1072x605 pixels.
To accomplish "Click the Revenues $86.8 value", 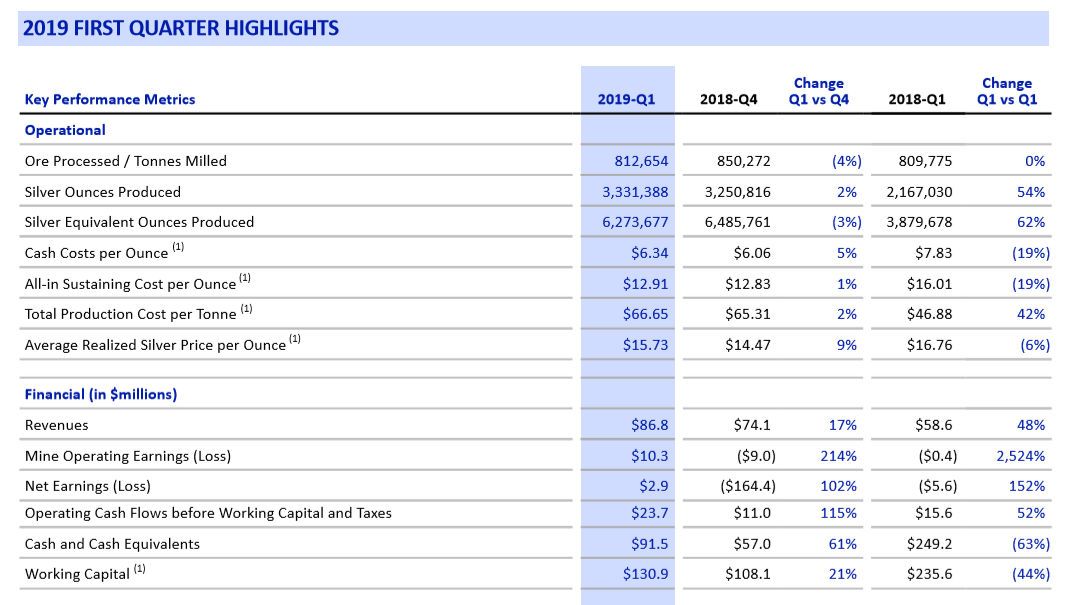I will click(x=649, y=425).
